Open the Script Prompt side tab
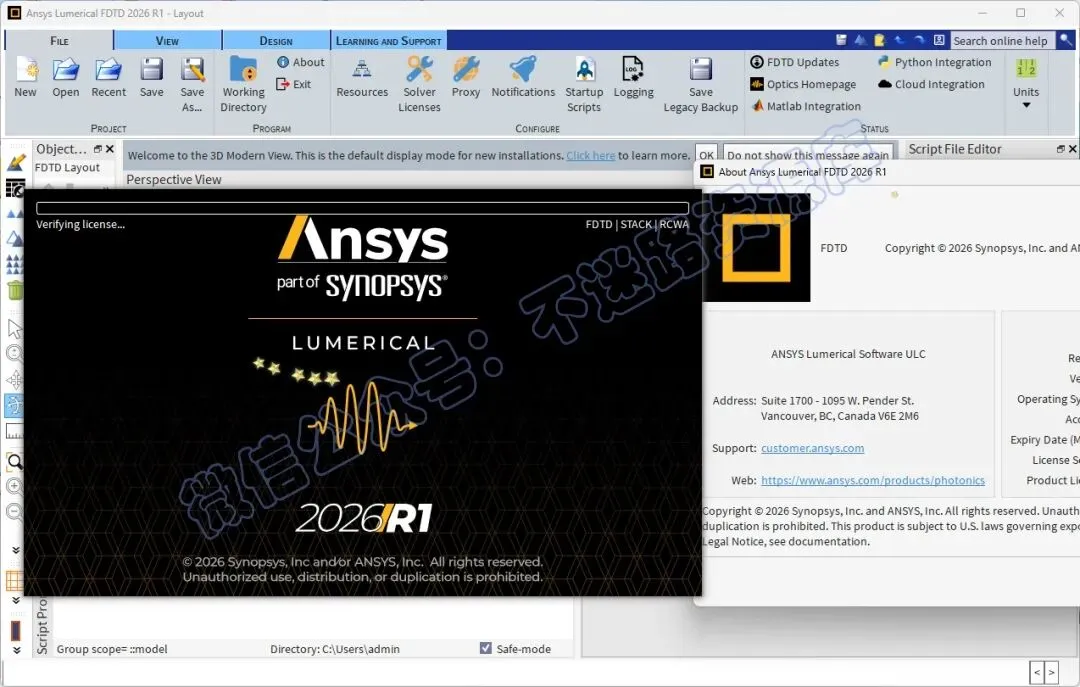Viewport: 1080px width, 687px height. click(x=42, y=626)
